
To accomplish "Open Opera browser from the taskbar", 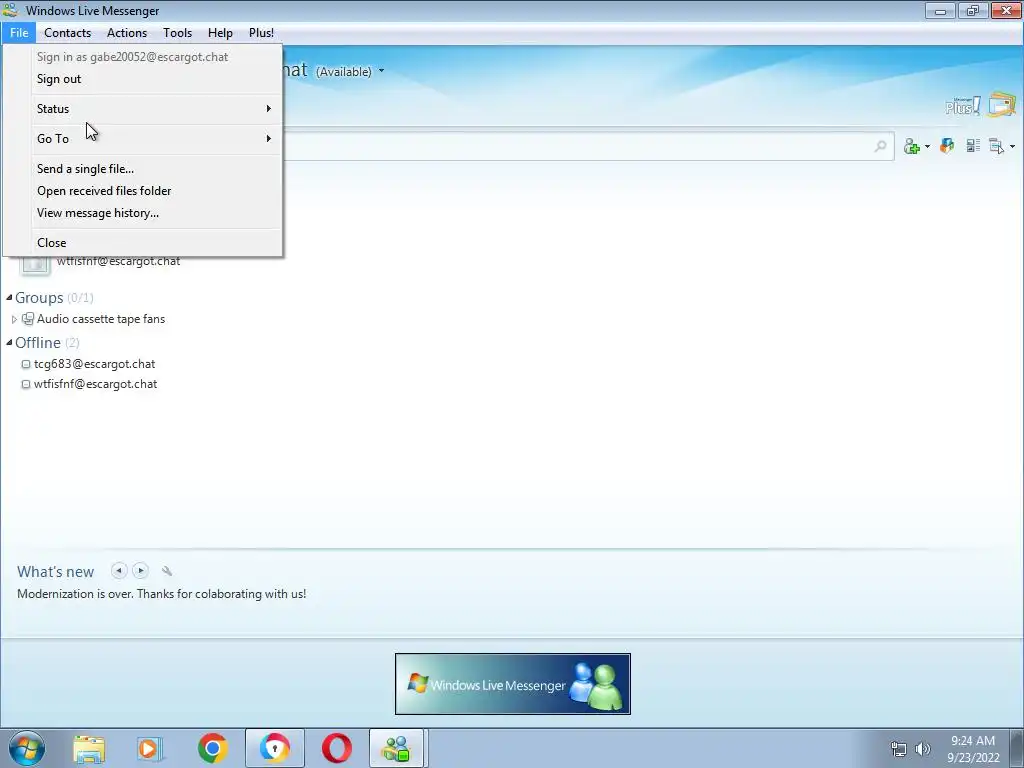I will pyautogui.click(x=336, y=748).
